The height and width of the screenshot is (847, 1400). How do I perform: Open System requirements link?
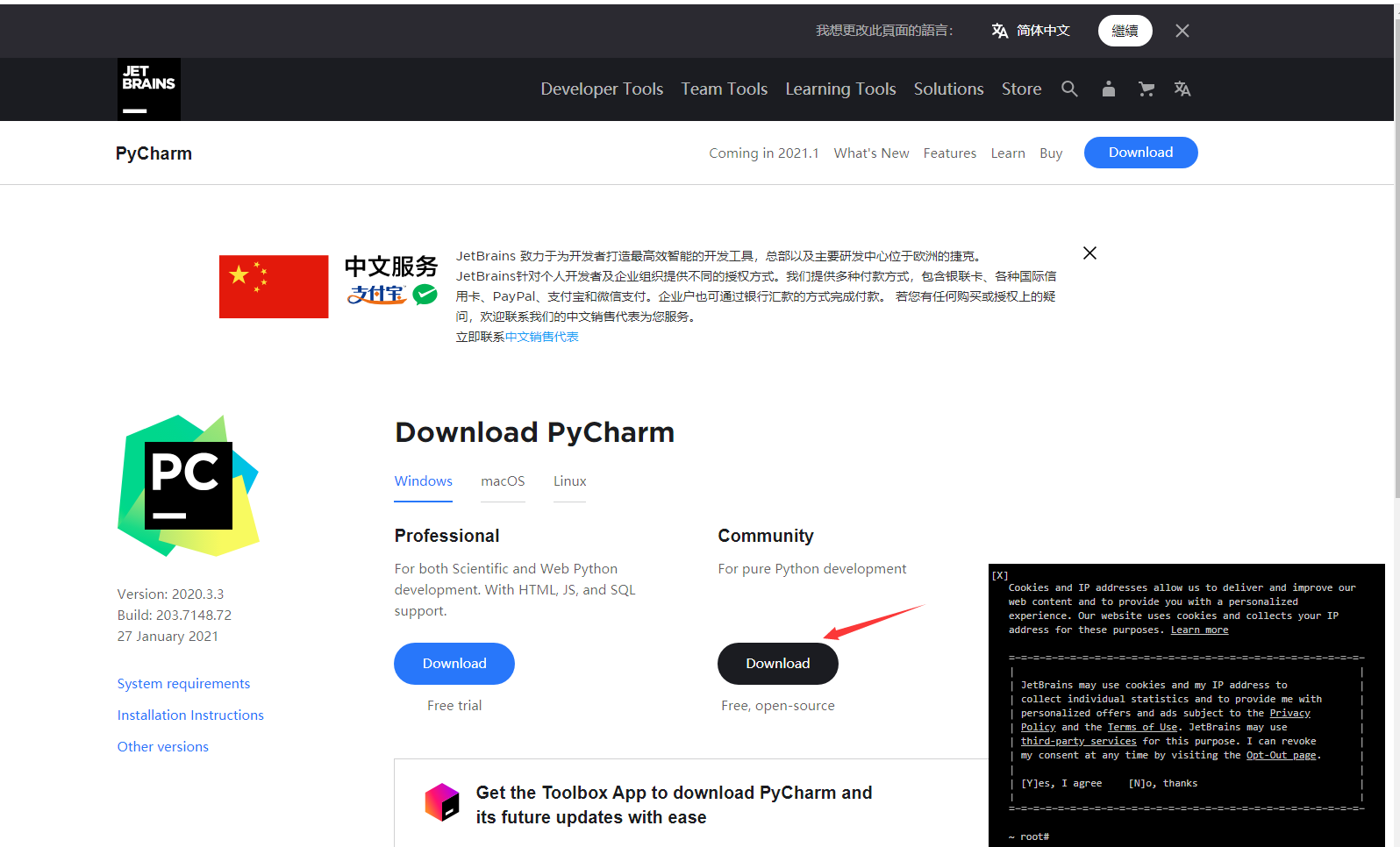(x=183, y=683)
